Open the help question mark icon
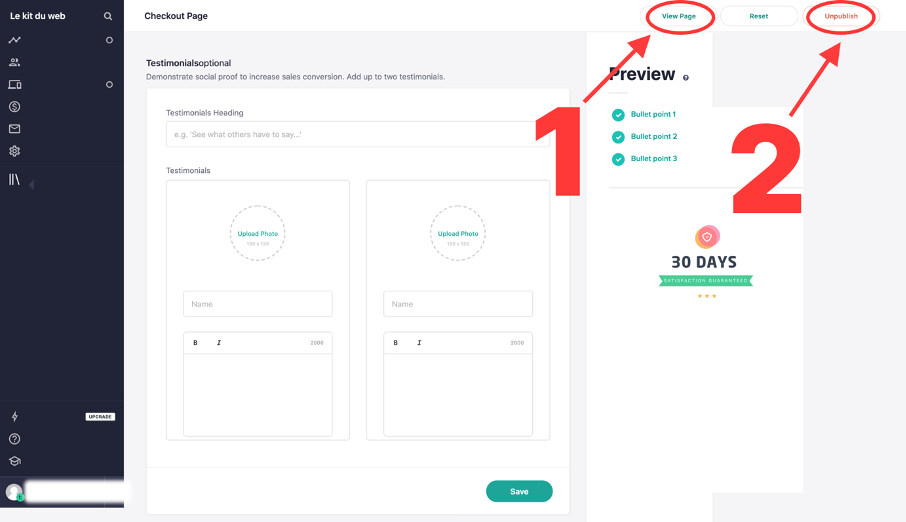Viewport: 906px width, 522px height. (x=14, y=439)
